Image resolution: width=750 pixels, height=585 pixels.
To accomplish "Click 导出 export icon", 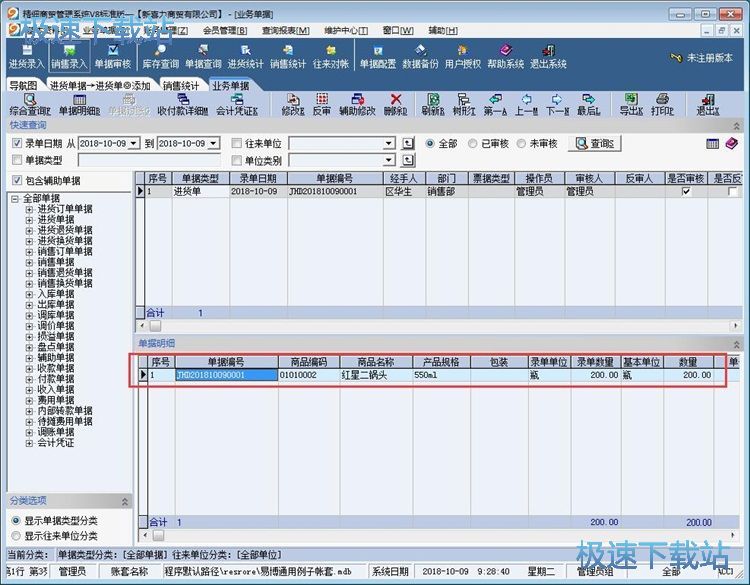I will click(631, 105).
